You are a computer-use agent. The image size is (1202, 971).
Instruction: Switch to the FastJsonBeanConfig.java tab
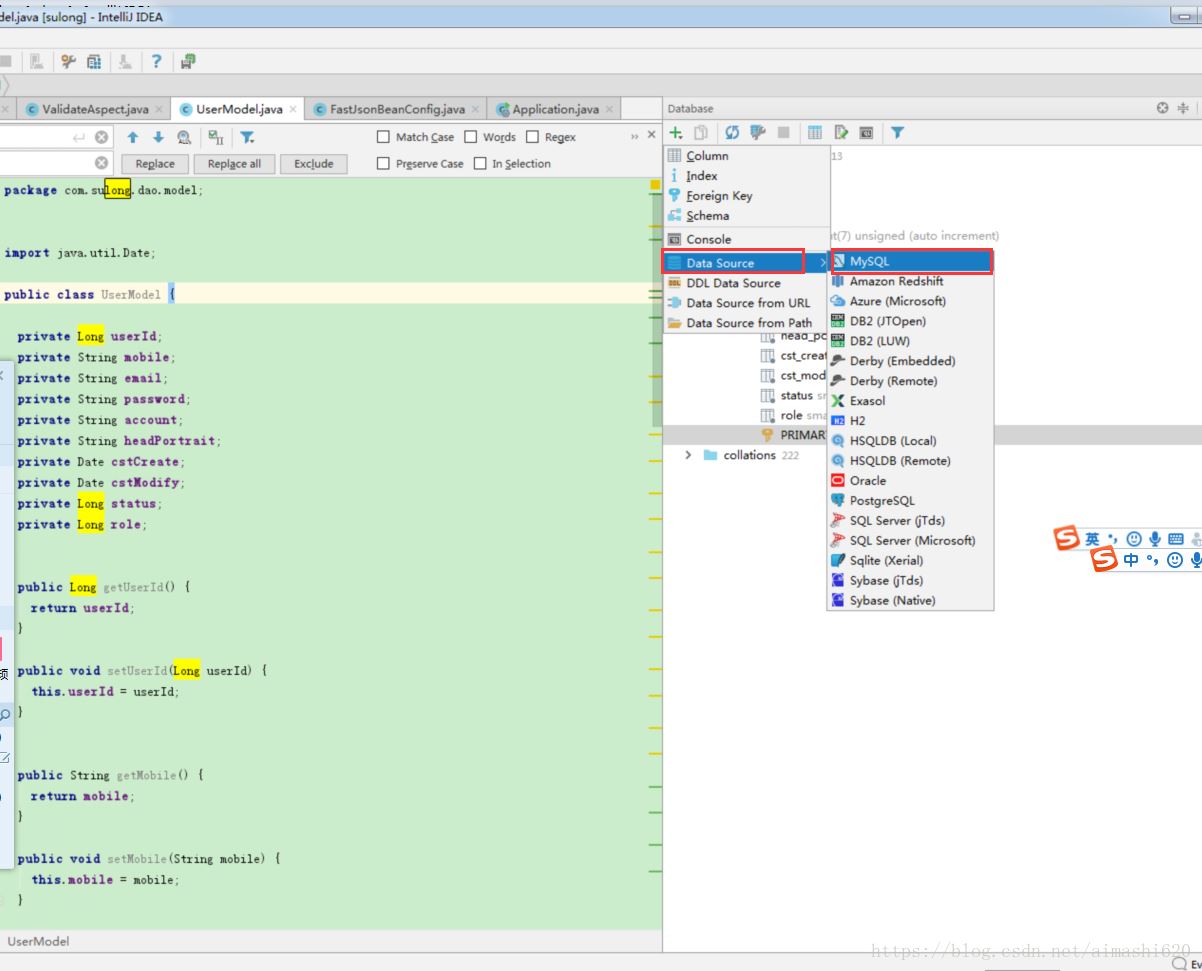pyautogui.click(x=397, y=109)
